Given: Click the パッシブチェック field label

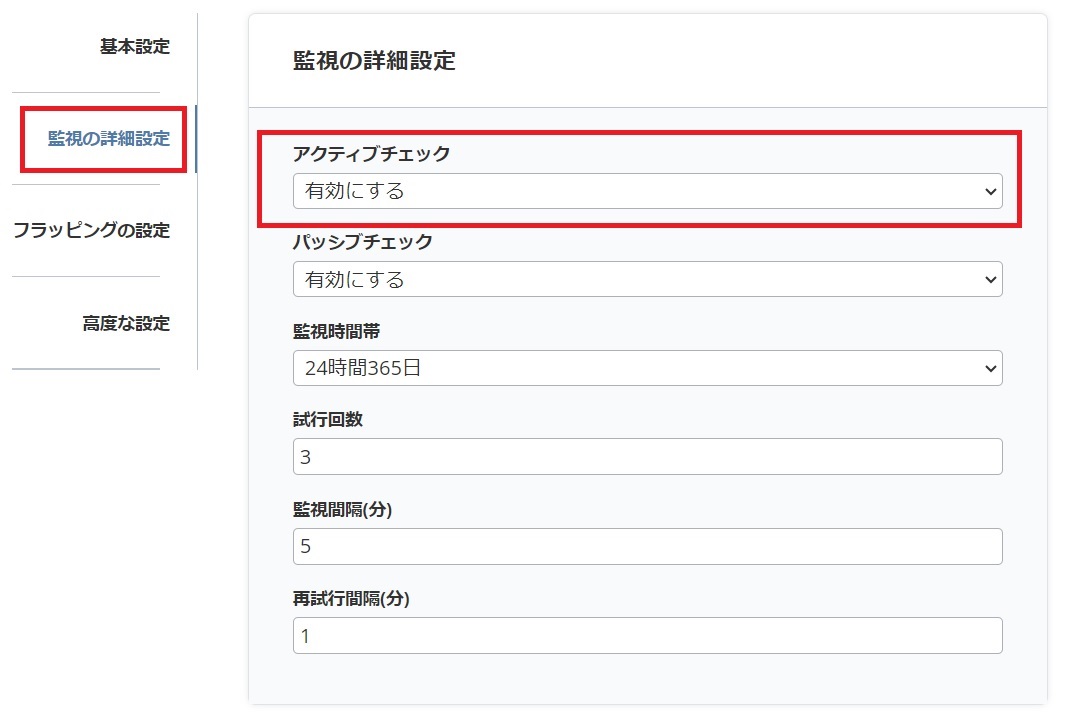Looking at the screenshot, I should point(362,242).
